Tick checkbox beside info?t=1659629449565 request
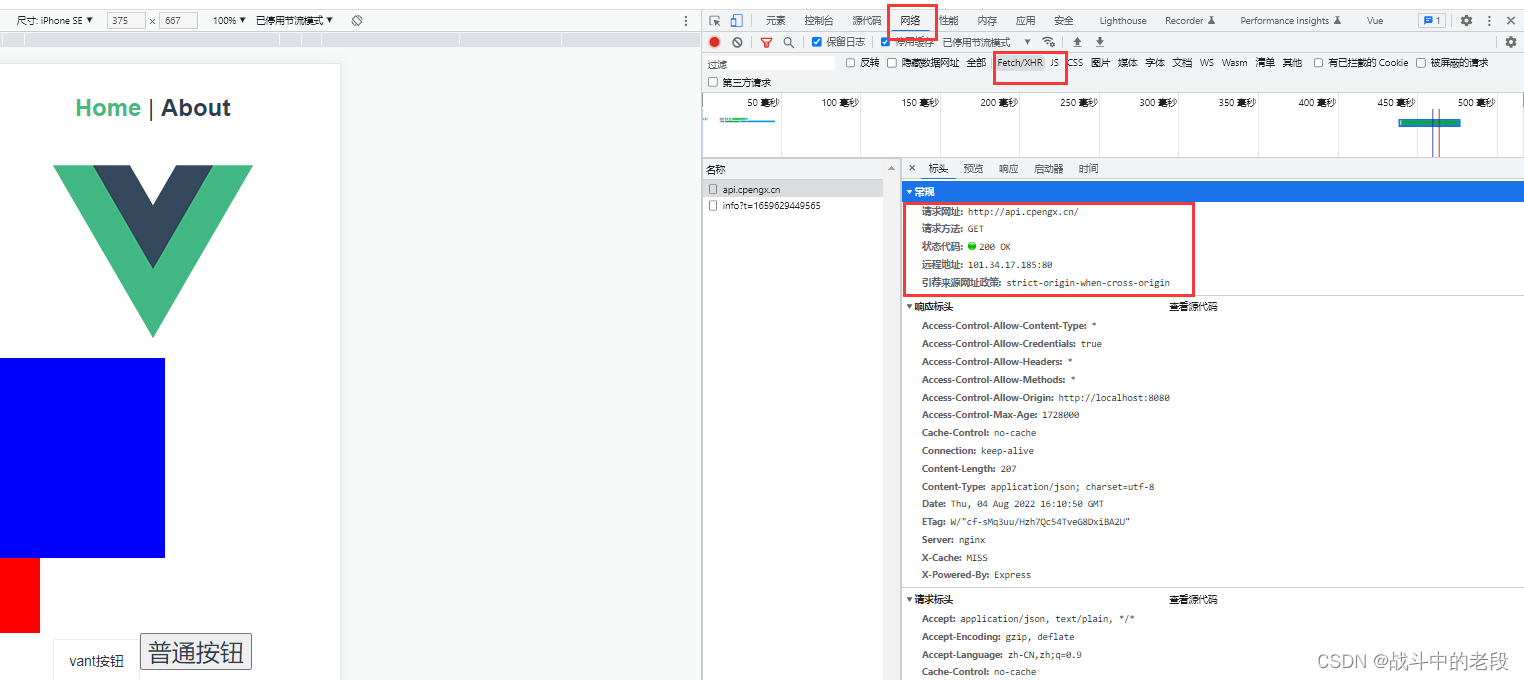 pos(713,205)
